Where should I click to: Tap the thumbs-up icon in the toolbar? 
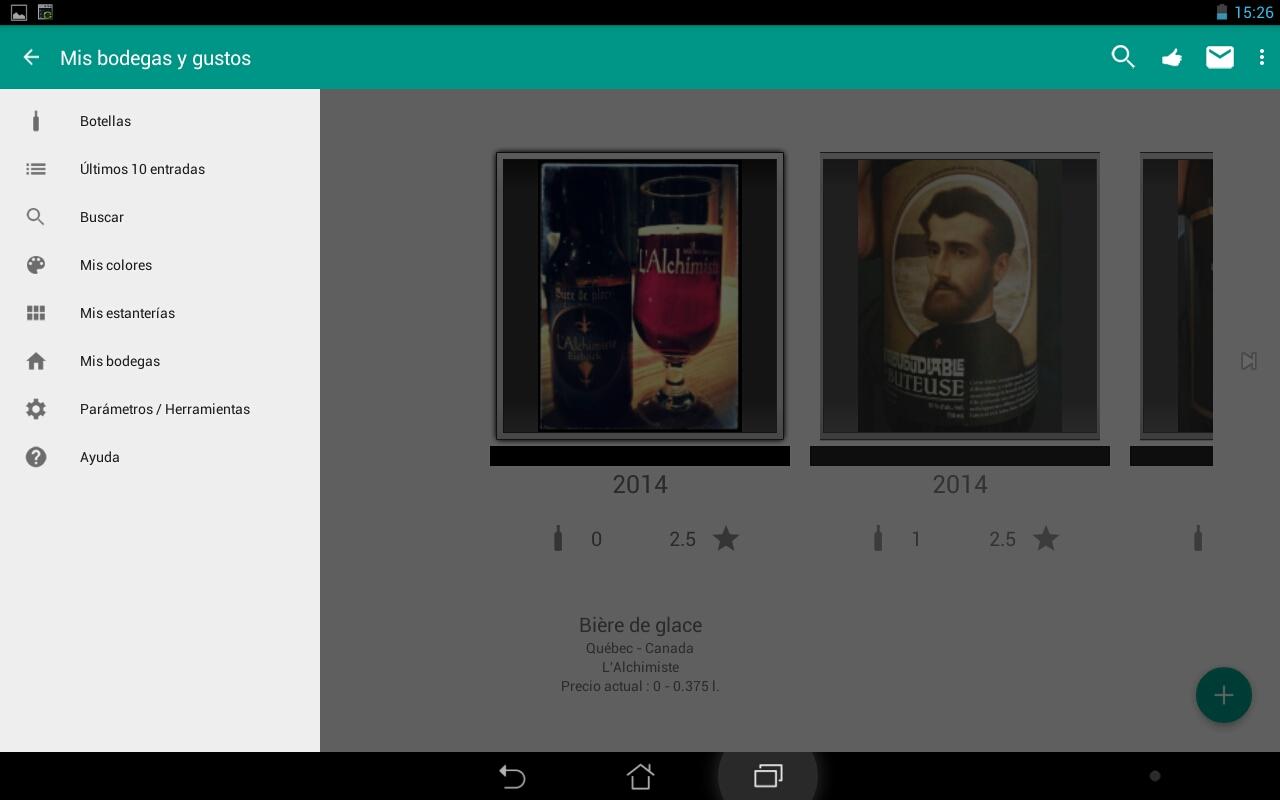tap(1172, 58)
